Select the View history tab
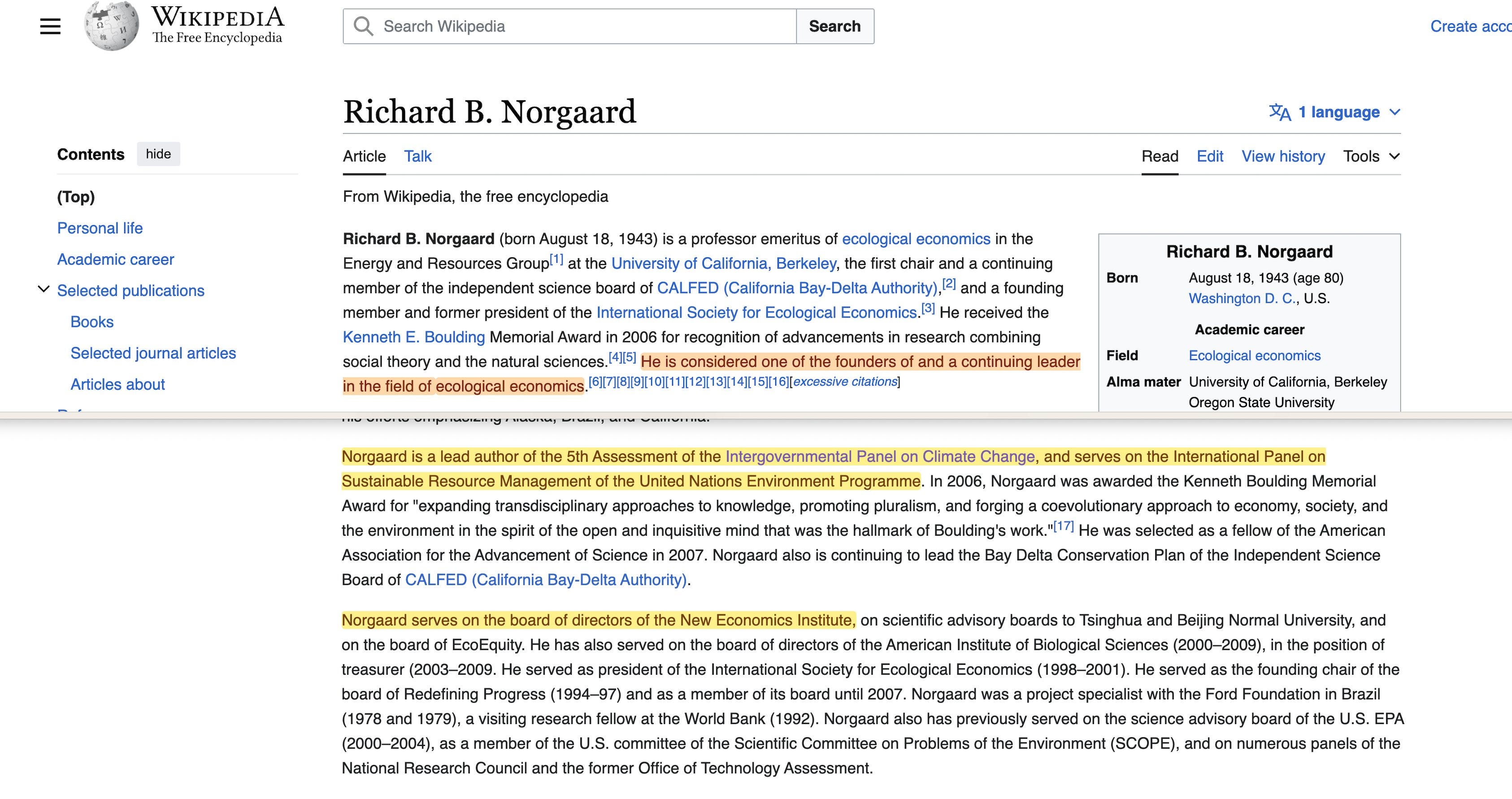 (x=1283, y=156)
